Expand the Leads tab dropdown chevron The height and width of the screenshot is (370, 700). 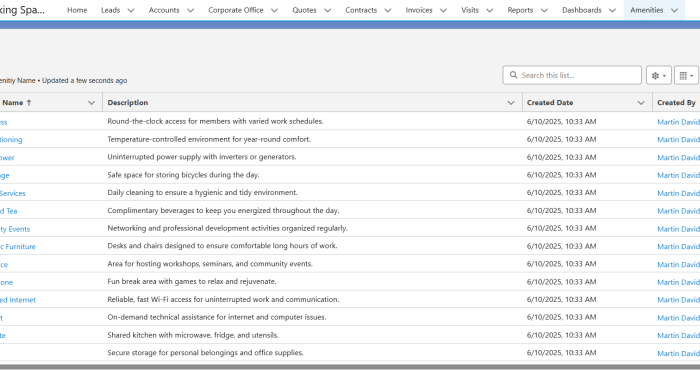click(x=131, y=10)
